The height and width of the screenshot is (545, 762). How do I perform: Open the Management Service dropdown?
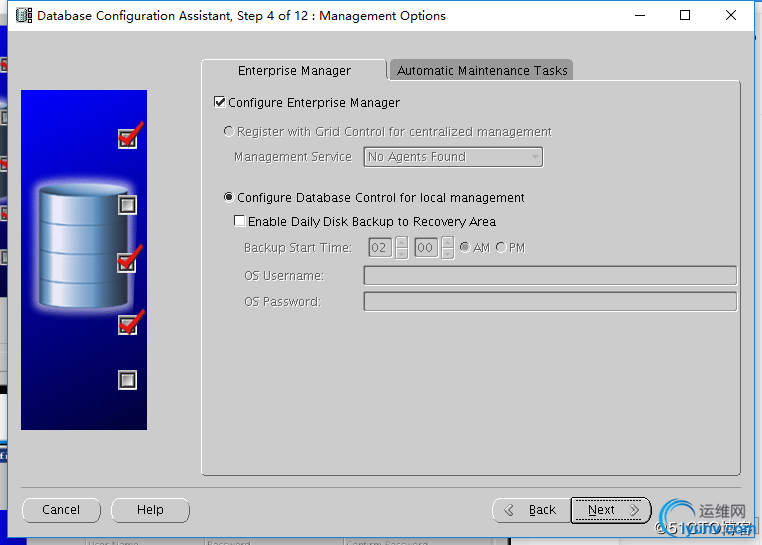(453, 157)
